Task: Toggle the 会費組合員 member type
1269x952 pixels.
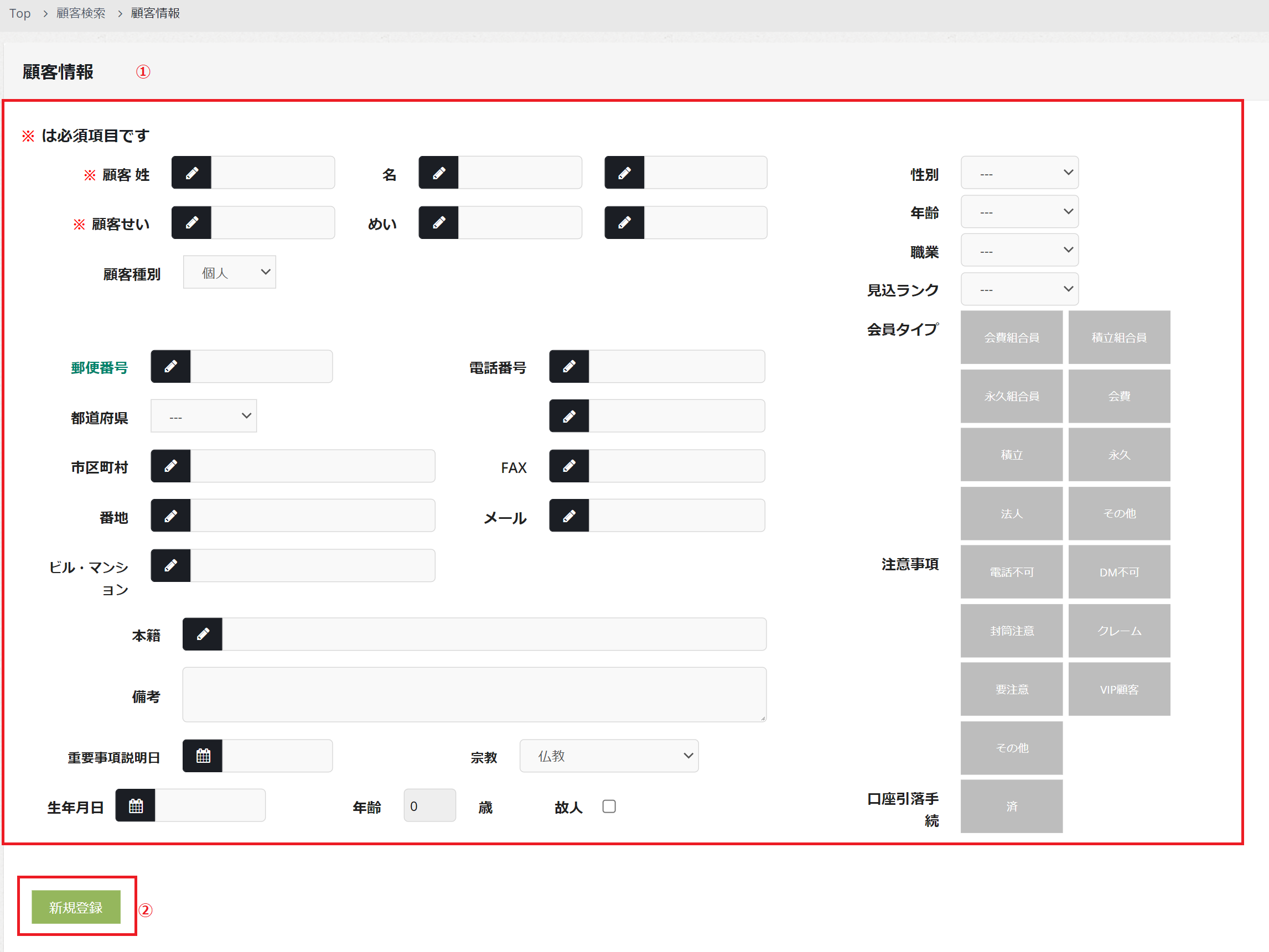Action: point(1011,338)
